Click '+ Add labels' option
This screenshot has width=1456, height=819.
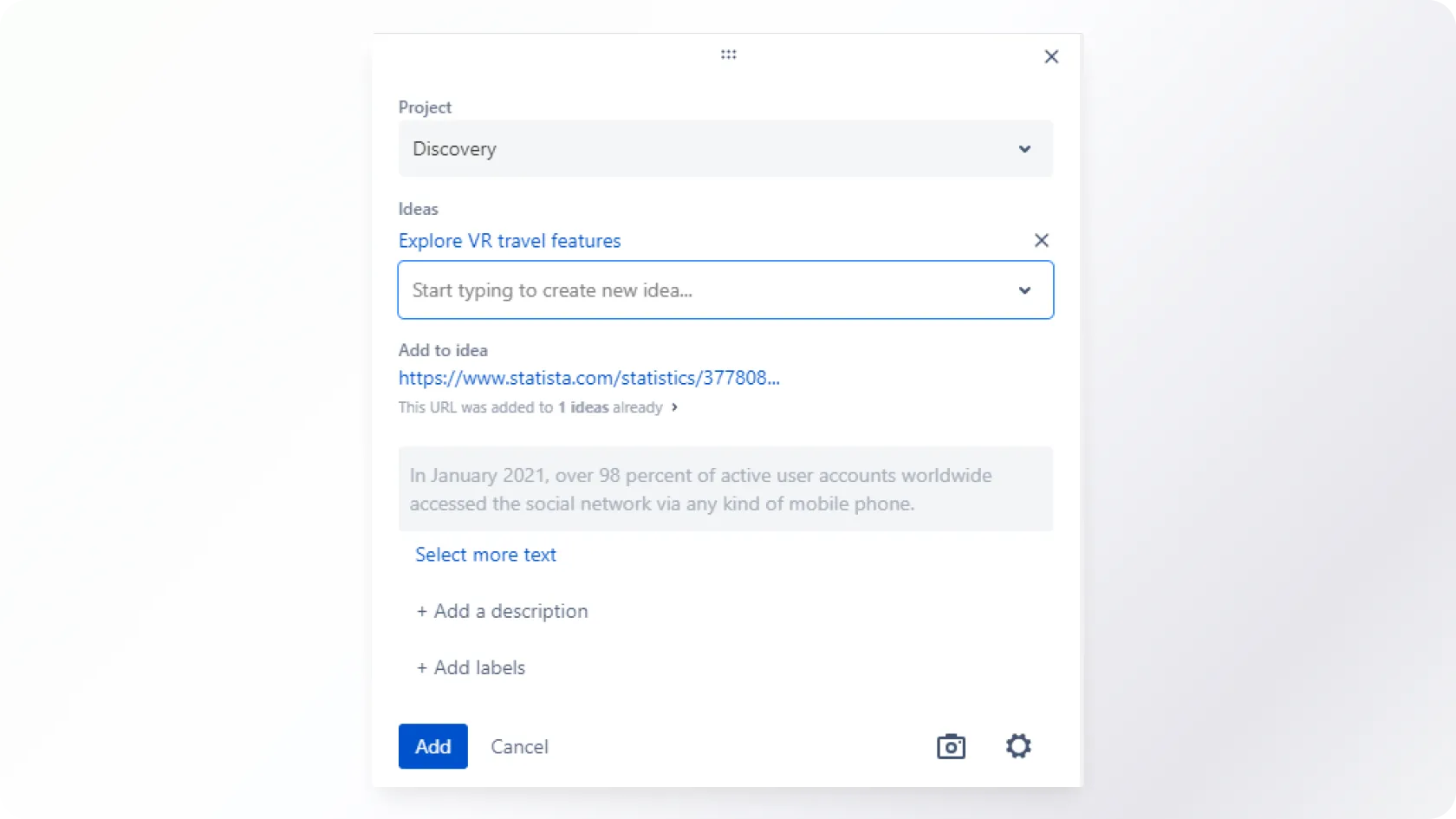(x=471, y=667)
